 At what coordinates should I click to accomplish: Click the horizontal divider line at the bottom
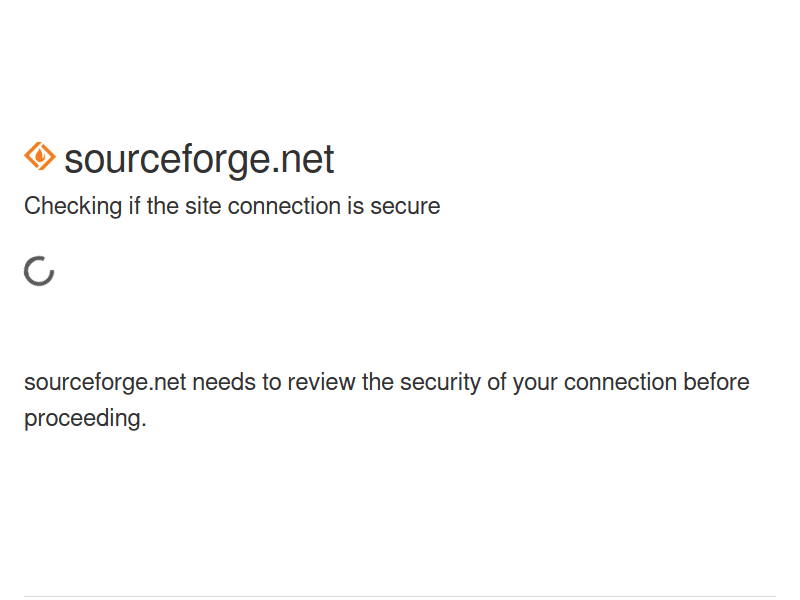click(x=400, y=597)
